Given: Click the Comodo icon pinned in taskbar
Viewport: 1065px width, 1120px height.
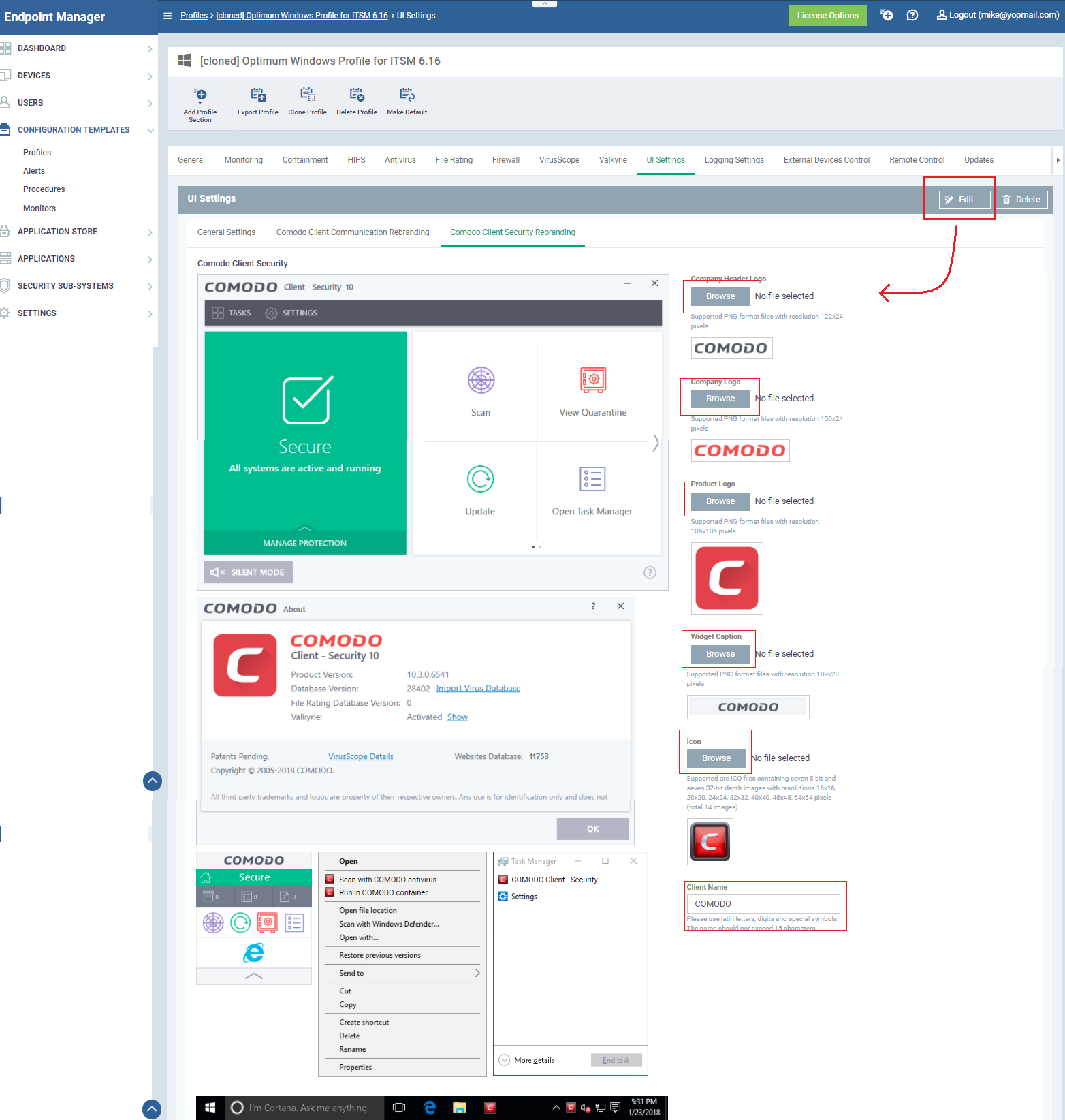Looking at the screenshot, I should [490, 1108].
